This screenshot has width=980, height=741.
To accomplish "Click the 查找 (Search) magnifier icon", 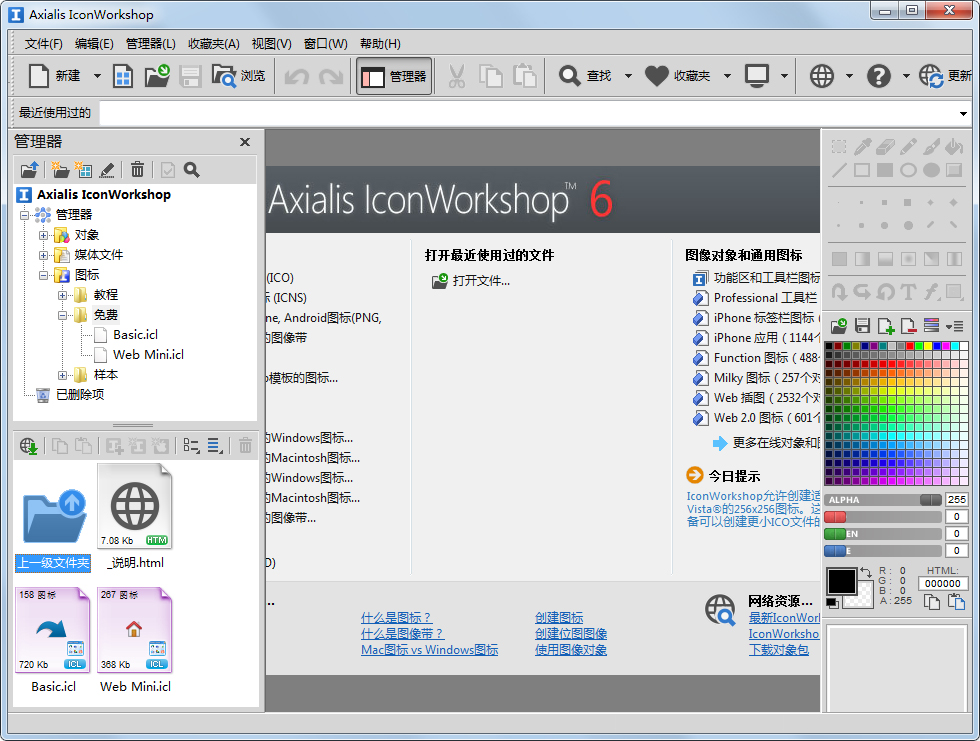I will point(569,76).
